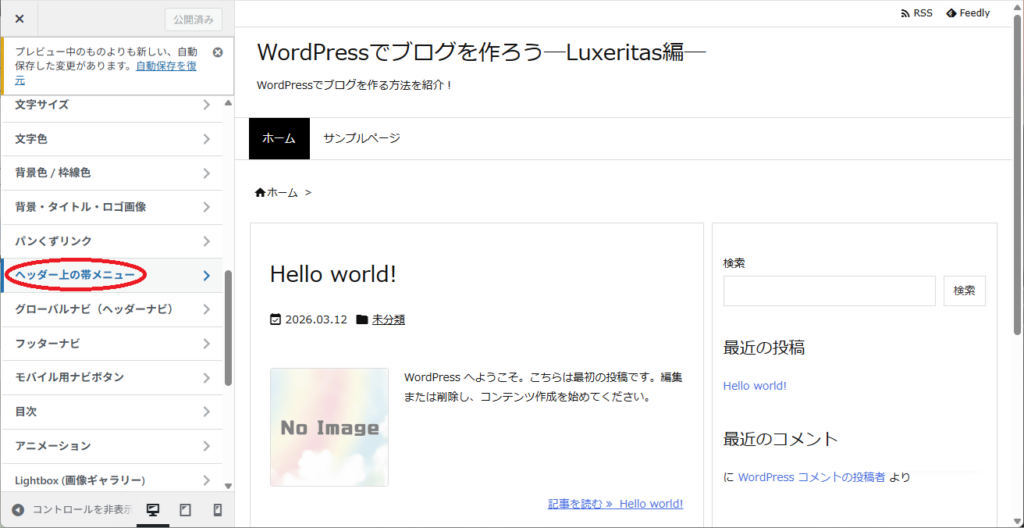1024x528 pixels.
Task: Click the No Image post thumbnail
Action: pyautogui.click(x=329, y=427)
